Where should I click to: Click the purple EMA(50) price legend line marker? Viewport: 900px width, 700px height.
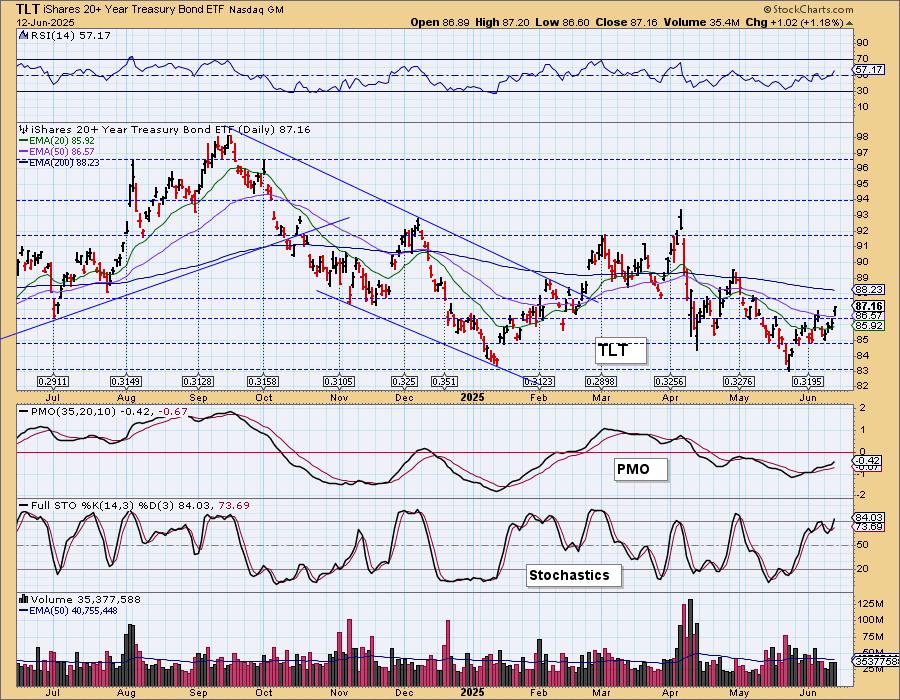tap(24, 151)
